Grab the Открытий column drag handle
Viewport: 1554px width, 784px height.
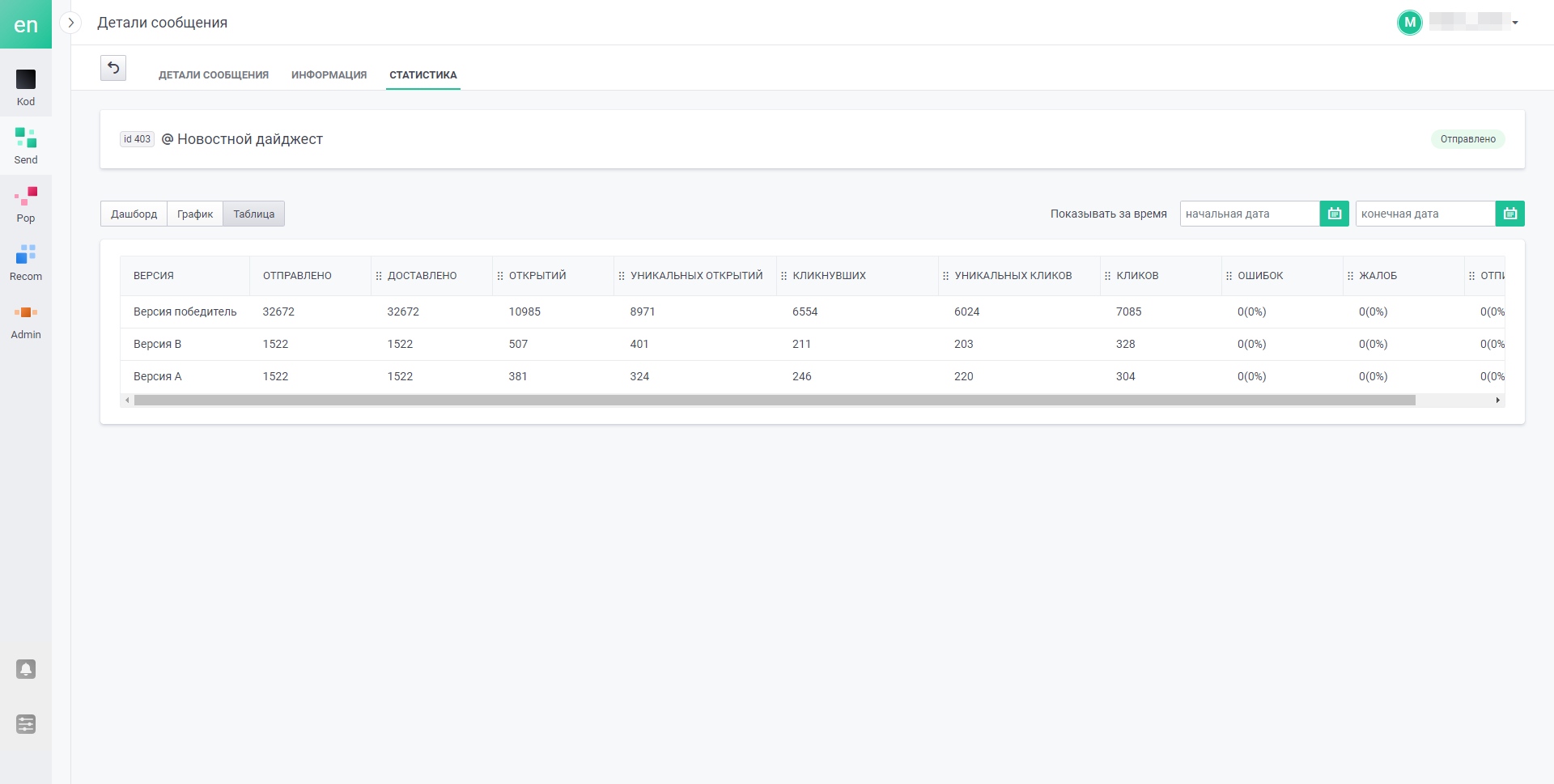click(x=500, y=276)
